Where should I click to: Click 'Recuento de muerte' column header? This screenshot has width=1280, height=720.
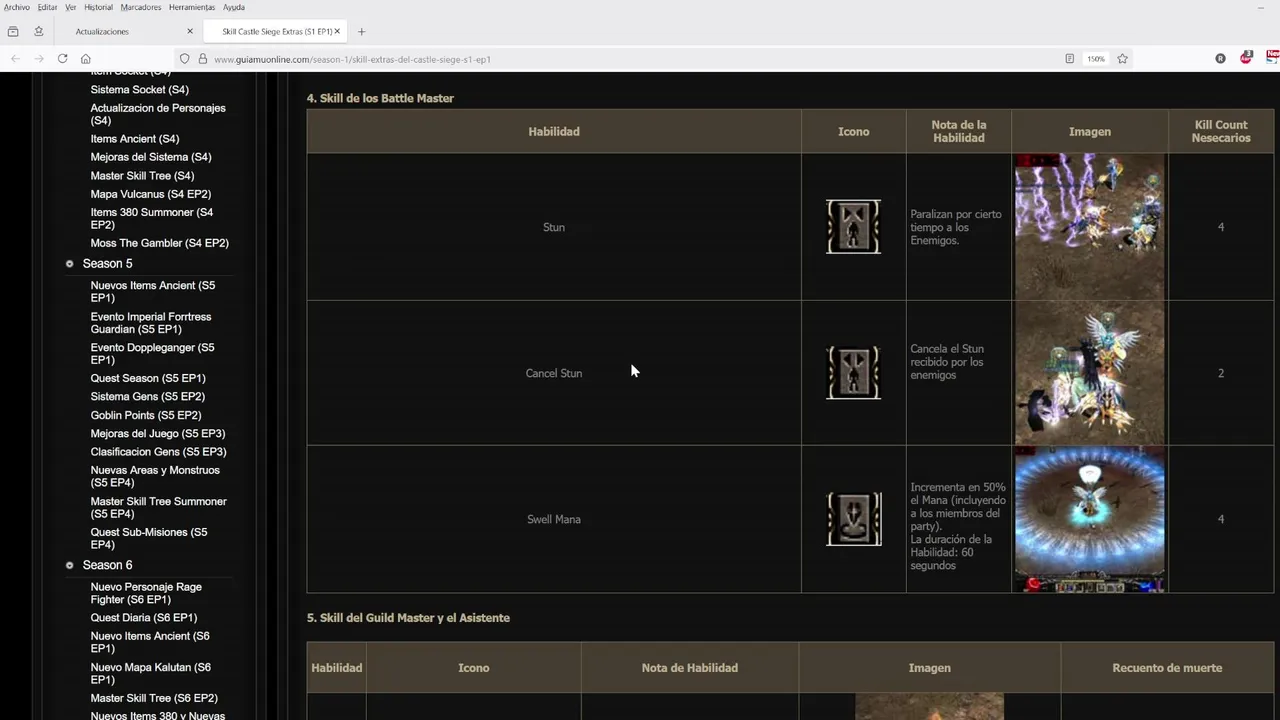1167,668
